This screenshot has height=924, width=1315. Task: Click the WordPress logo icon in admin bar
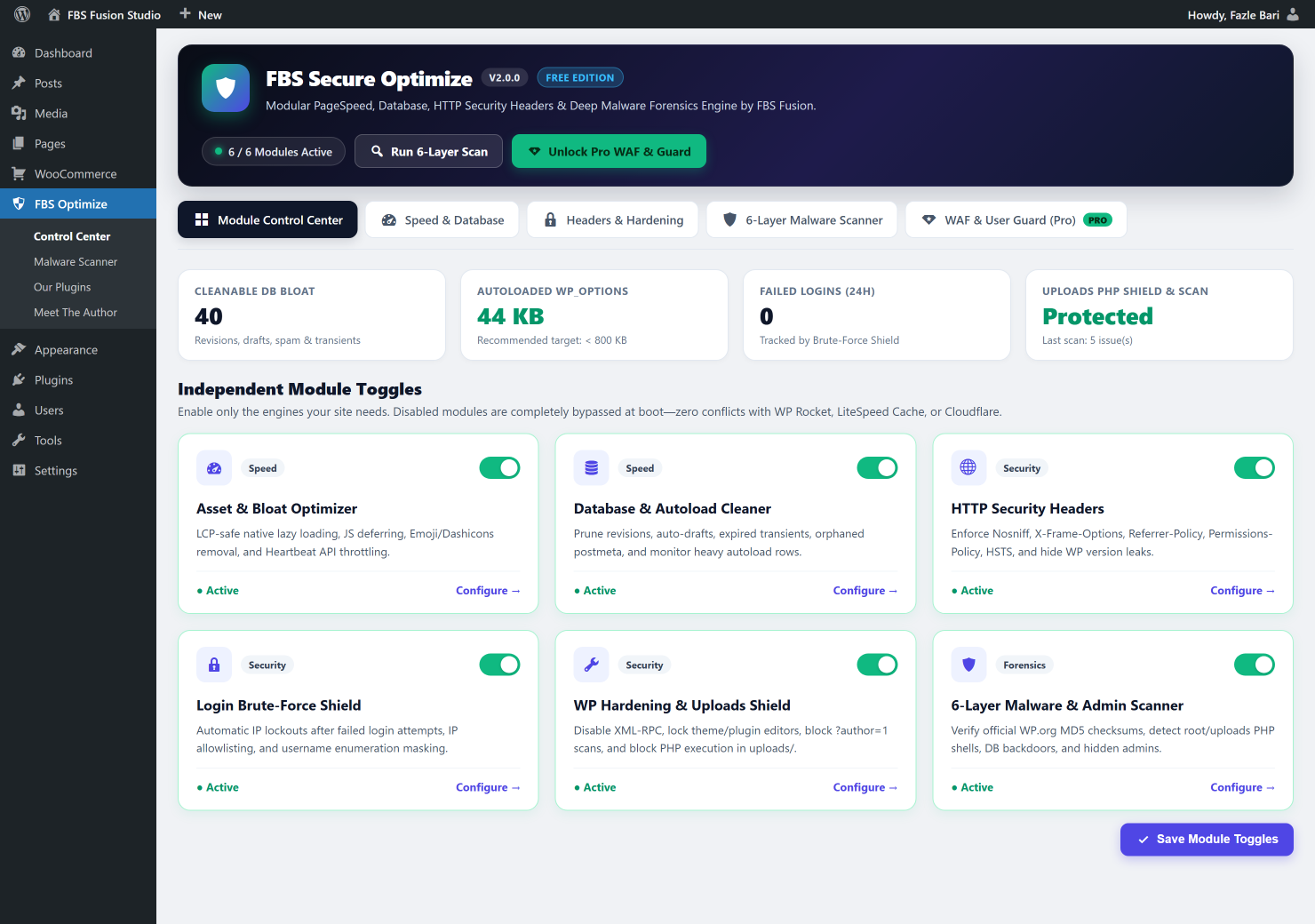[x=22, y=14]
